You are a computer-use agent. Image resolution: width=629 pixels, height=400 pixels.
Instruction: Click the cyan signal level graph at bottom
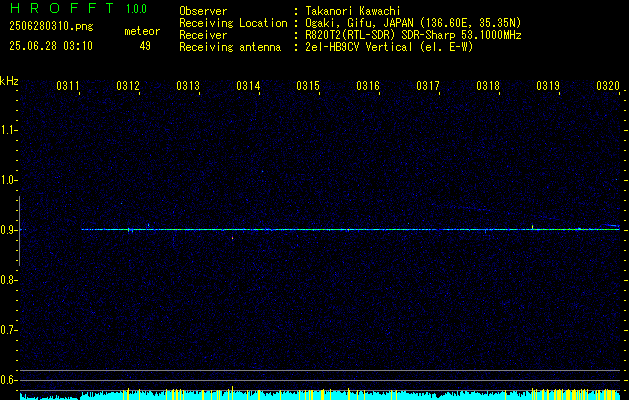click(x=320, y=395)
